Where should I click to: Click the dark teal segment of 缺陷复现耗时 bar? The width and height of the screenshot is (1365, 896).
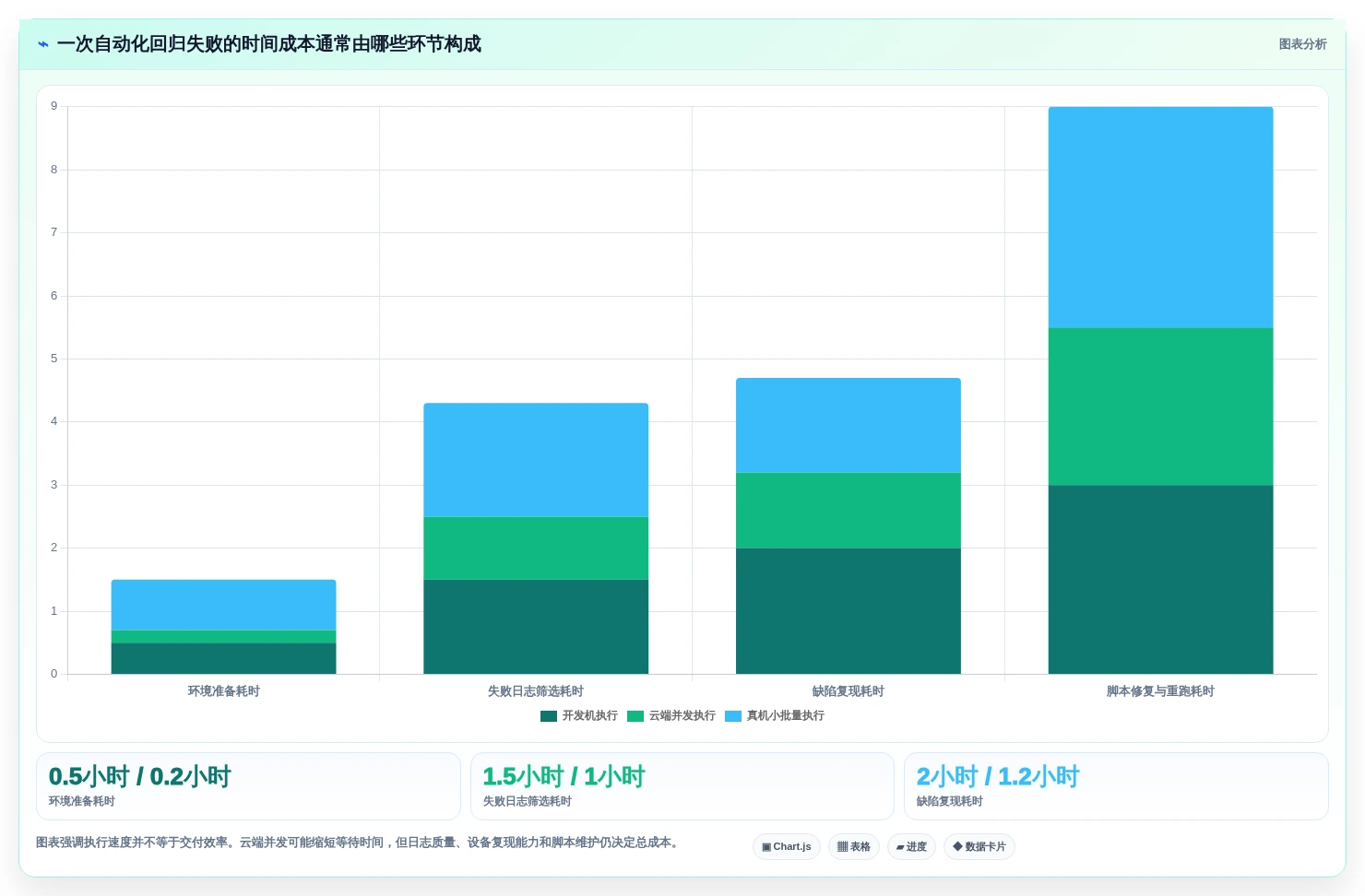point(849,611)
